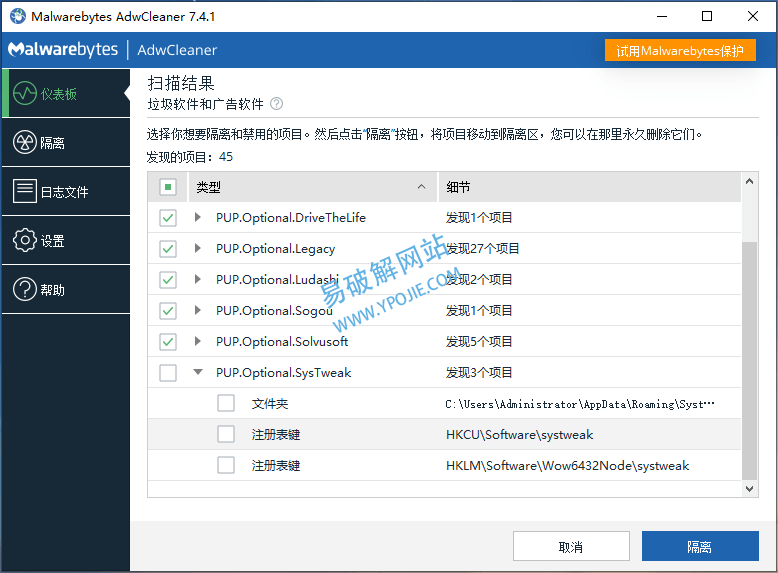Click the quarantine radiation icon in sidebar
Image resolution: width=778 pixels, height=573 pixels.
click(25, 142)
